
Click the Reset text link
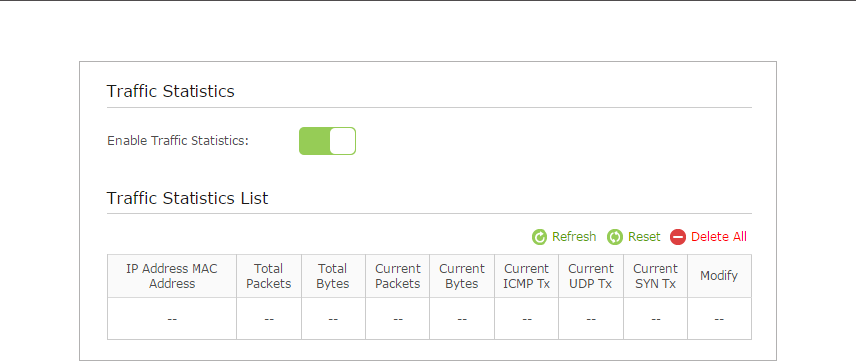[644, 236]
